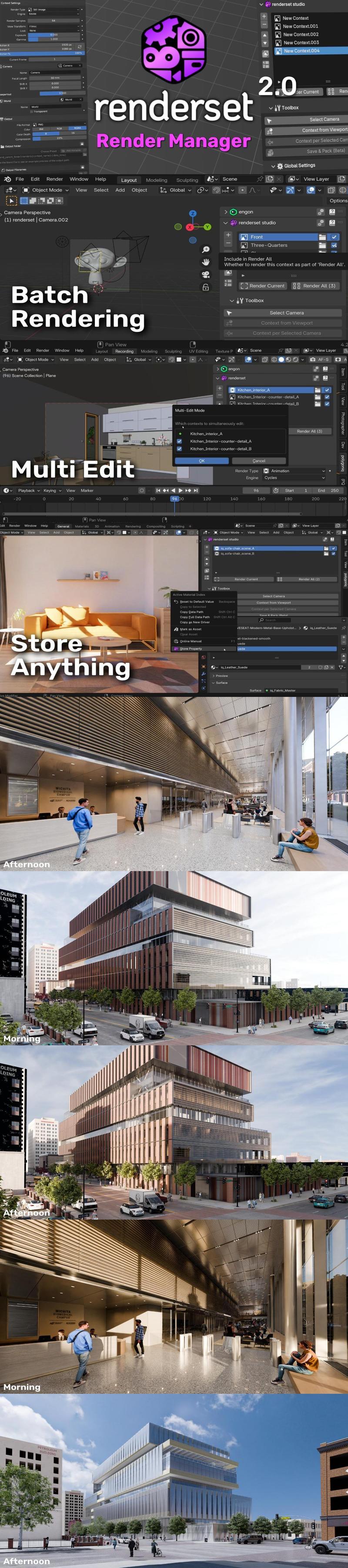Click timeline playhead at frame 96
Image resolution: width=348 pixels, height=1568 pixels.
tap(174, 499)
